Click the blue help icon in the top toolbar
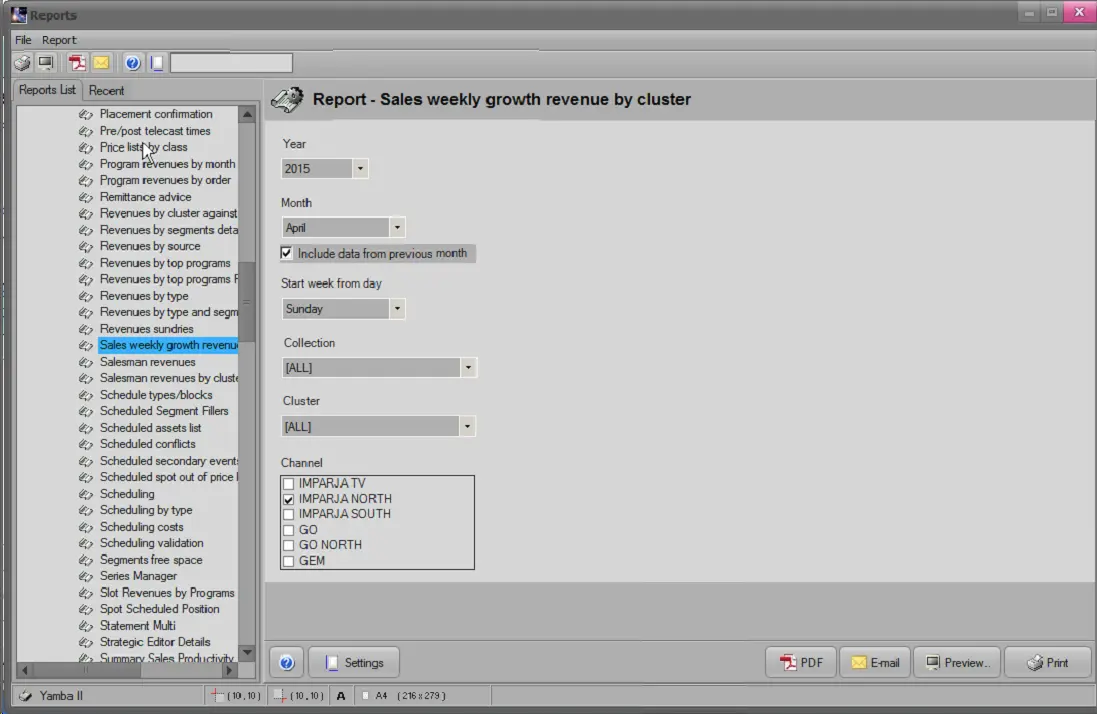The height and width of the screenshot is (714, 1097). point(132,63)
